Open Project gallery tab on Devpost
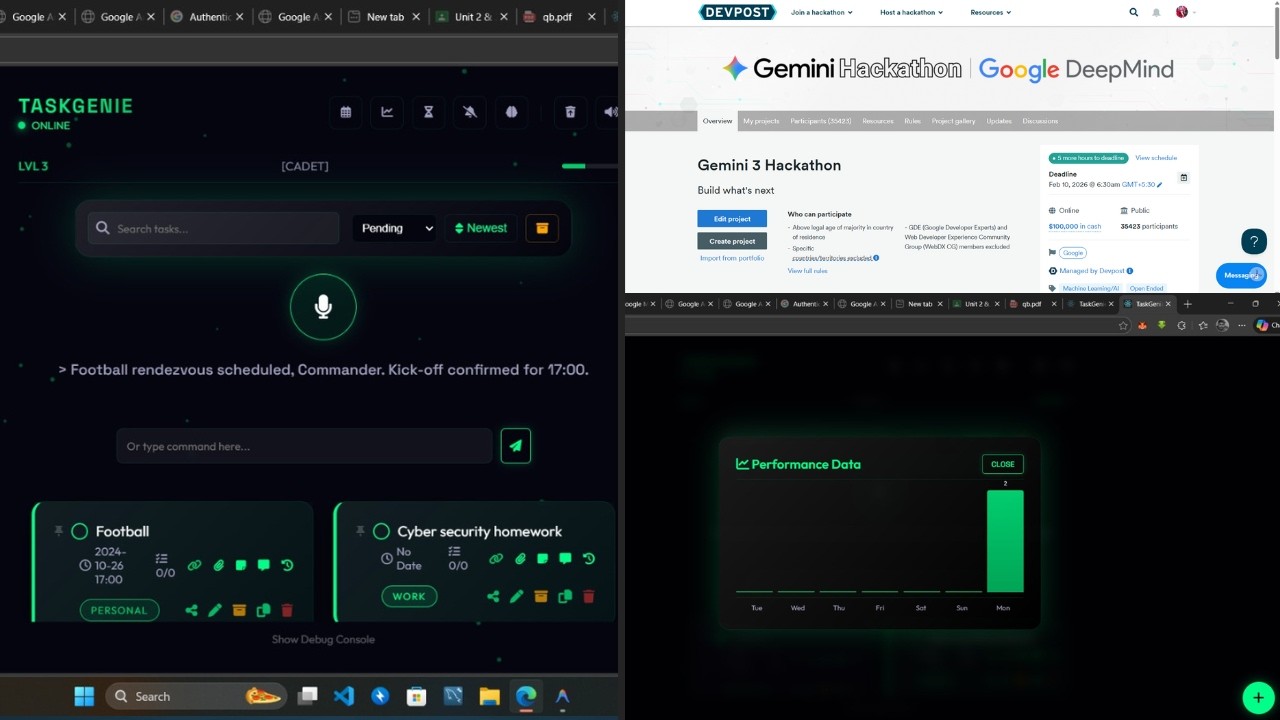This screenshot has width=1280, height=720. [953, 121]
